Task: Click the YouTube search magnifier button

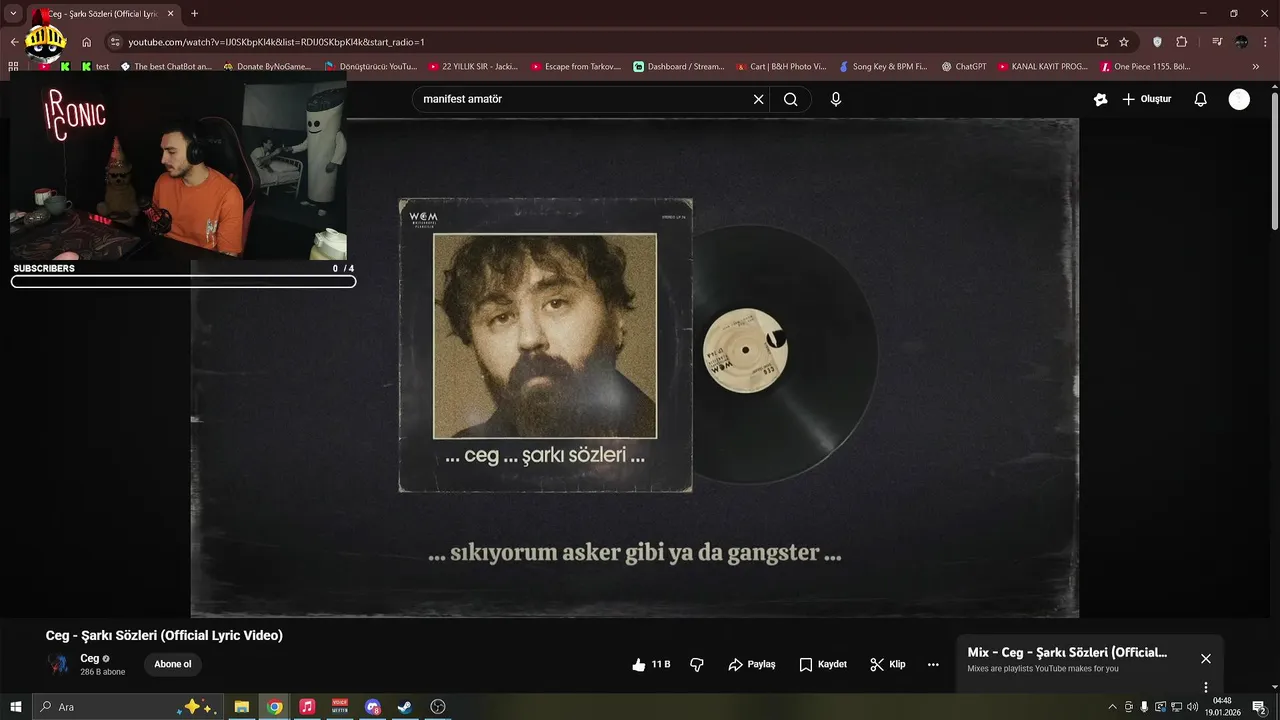Action: tap(790, 99)
